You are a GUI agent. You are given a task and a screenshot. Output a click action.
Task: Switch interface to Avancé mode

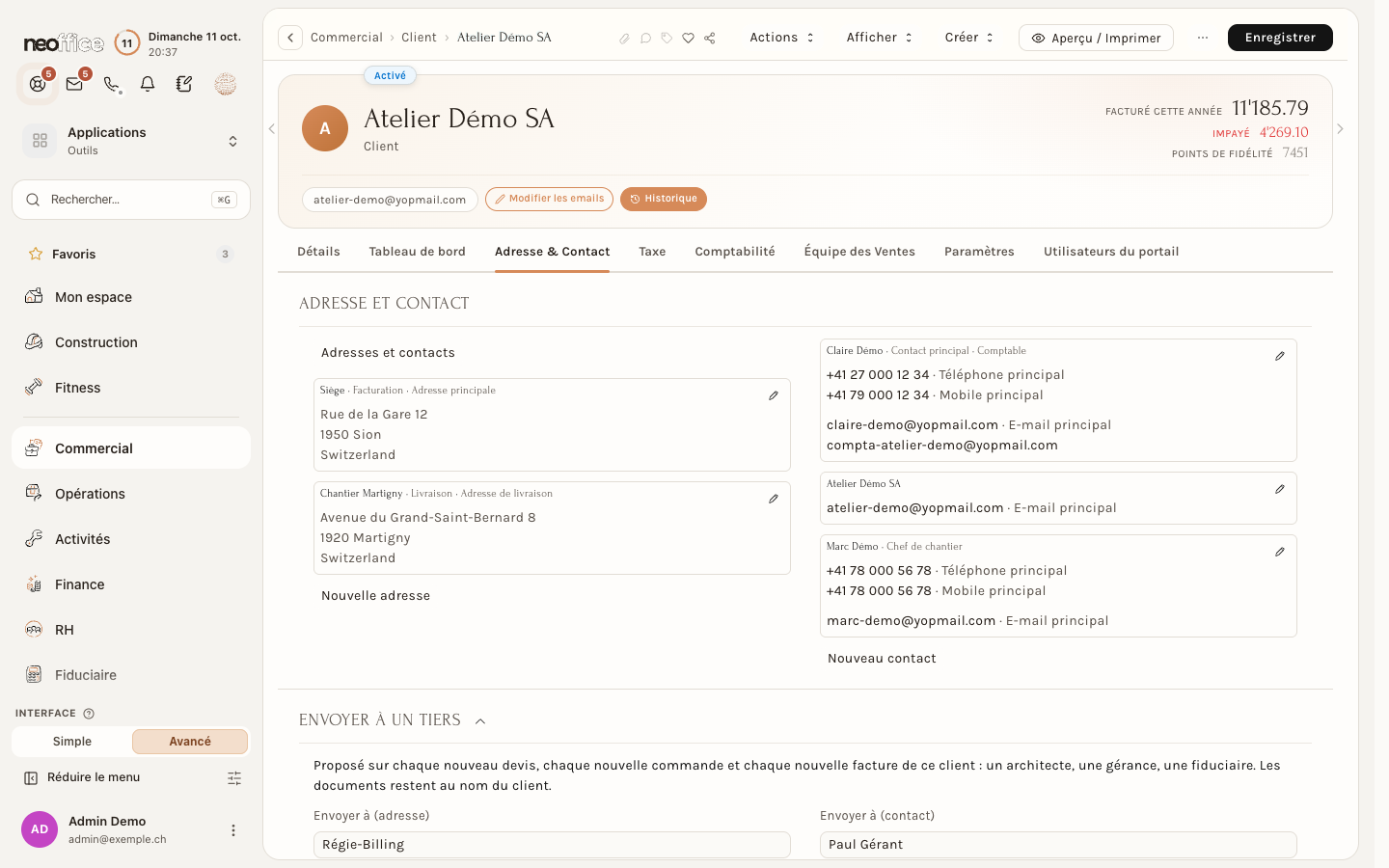[190, 742]
